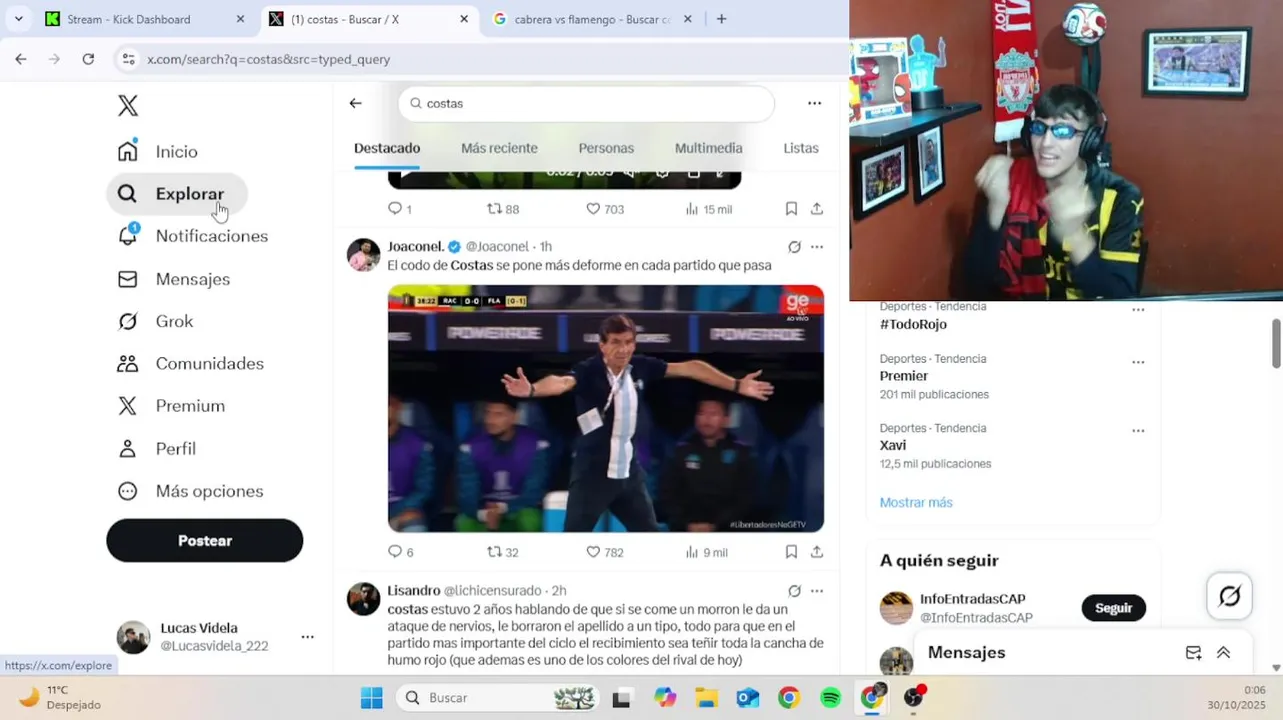Reply to the post with 1 comment
Screen dimensions: 1283x720
click(399, 209)
